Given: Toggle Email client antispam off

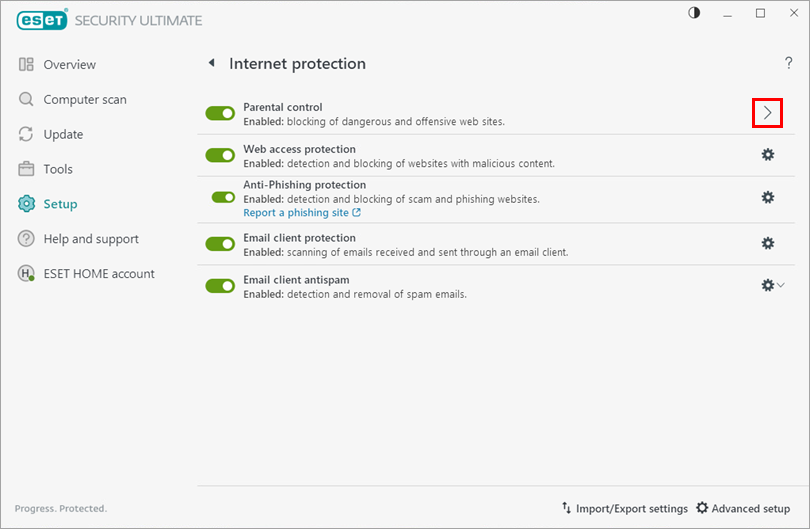Looking at the screenshot, I should [x=220, y=286].
